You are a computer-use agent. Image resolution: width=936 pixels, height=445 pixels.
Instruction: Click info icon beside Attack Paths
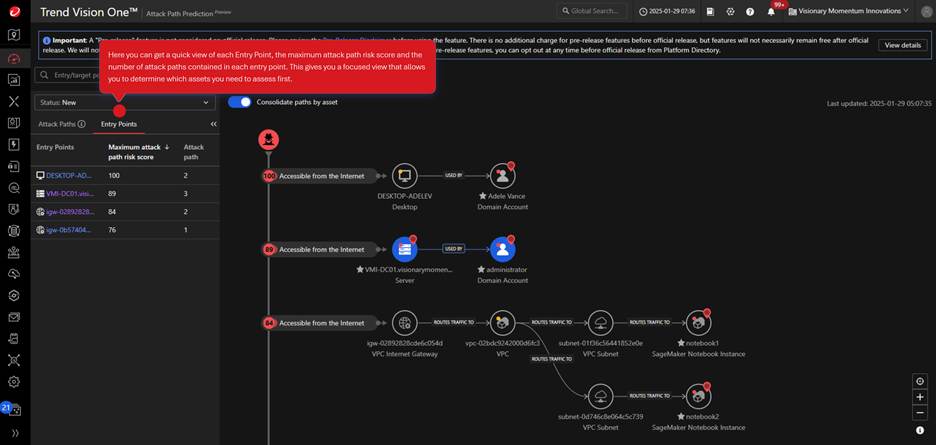82,124
